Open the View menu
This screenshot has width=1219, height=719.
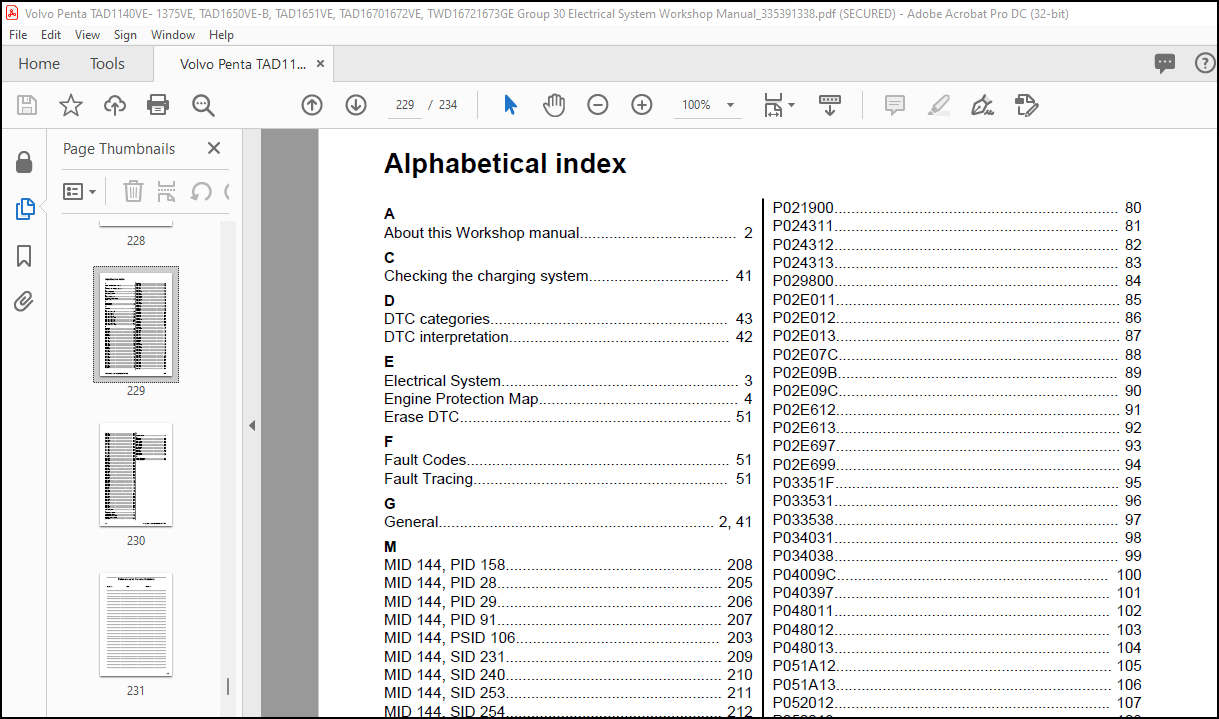tap(88, 34)
